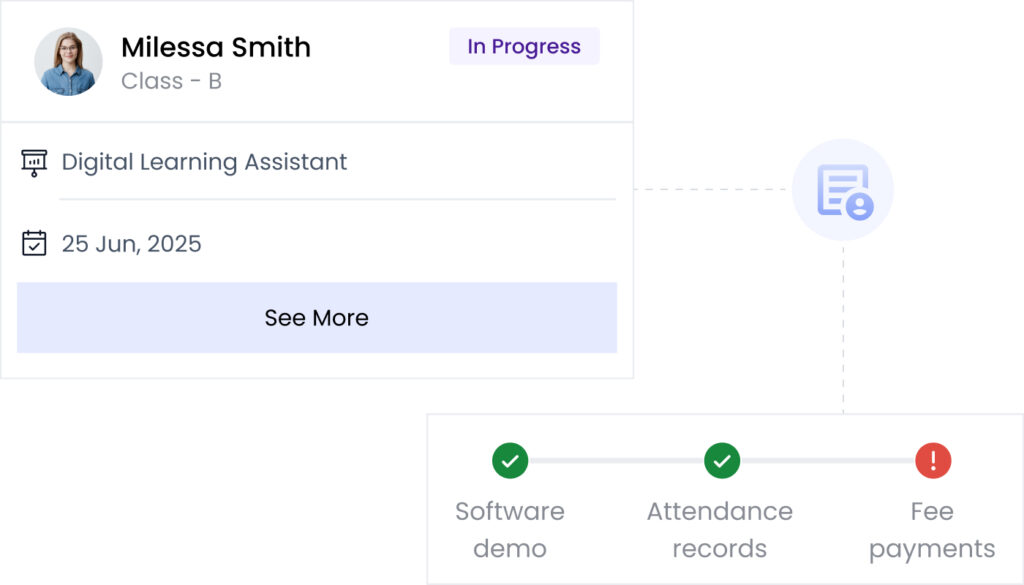
Task: Click progress line between Software demo and Attendance
Action: 615,461
